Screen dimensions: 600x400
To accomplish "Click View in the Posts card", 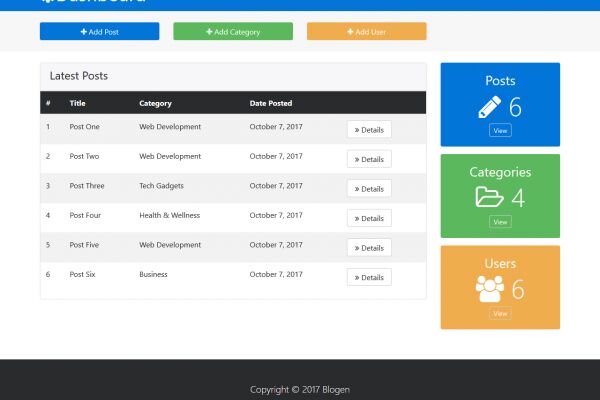I will tap(500, 131).
